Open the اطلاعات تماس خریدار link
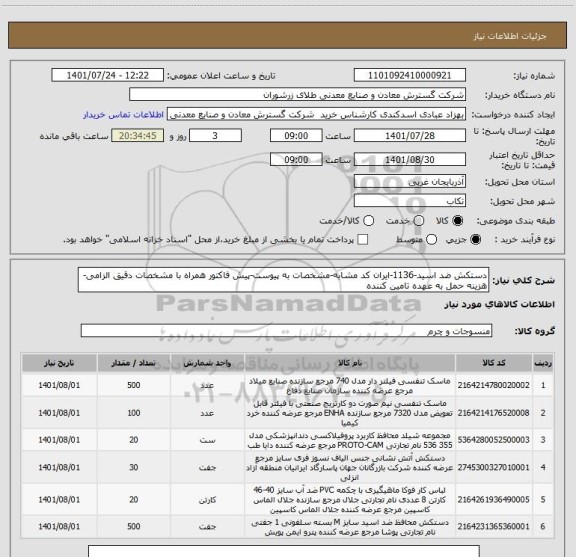The height and width of the screenshot is (557, 576). (123, 115)
